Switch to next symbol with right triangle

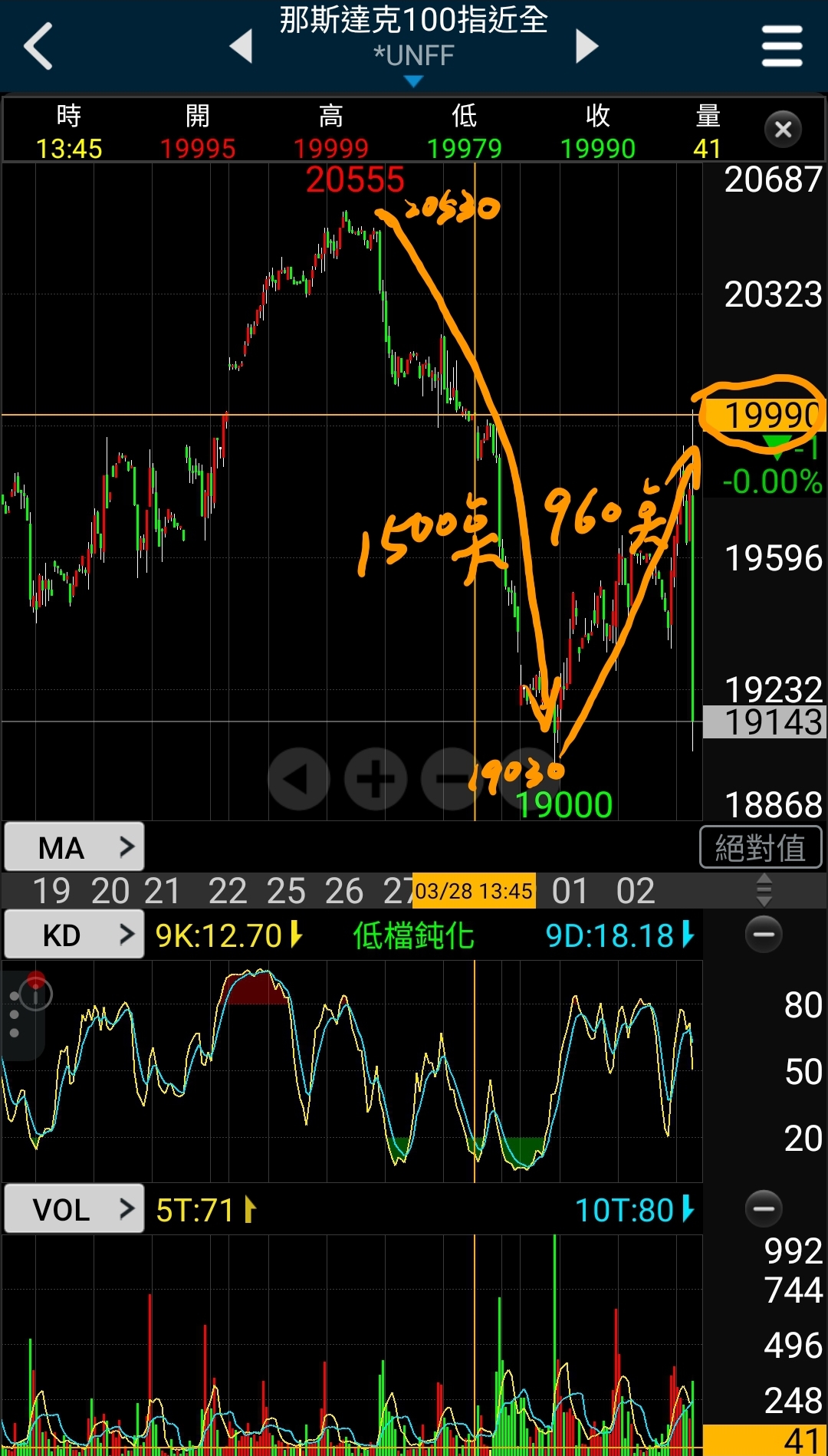click(586, 46)
